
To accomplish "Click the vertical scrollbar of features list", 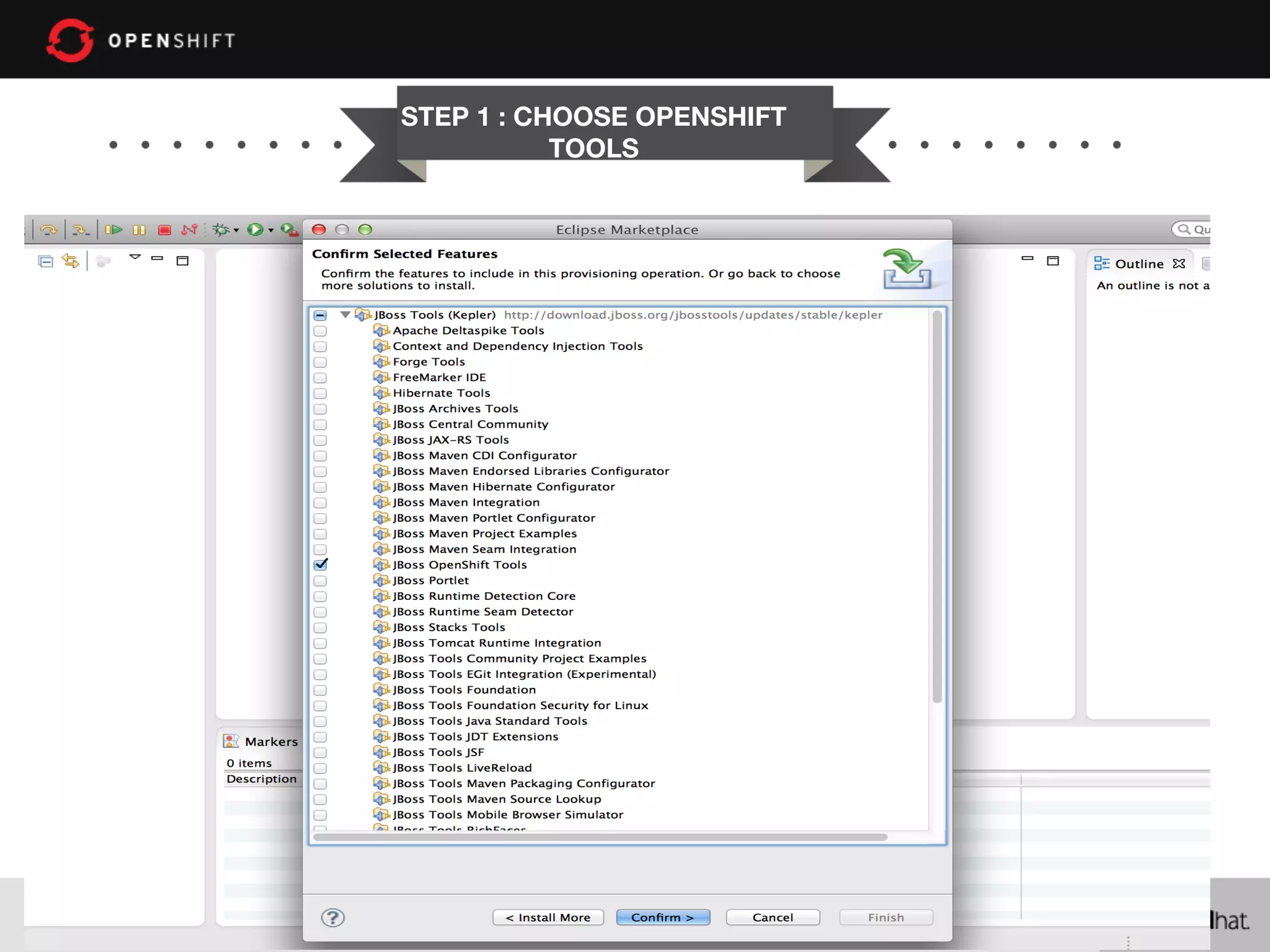I will (x=937, y=508).
